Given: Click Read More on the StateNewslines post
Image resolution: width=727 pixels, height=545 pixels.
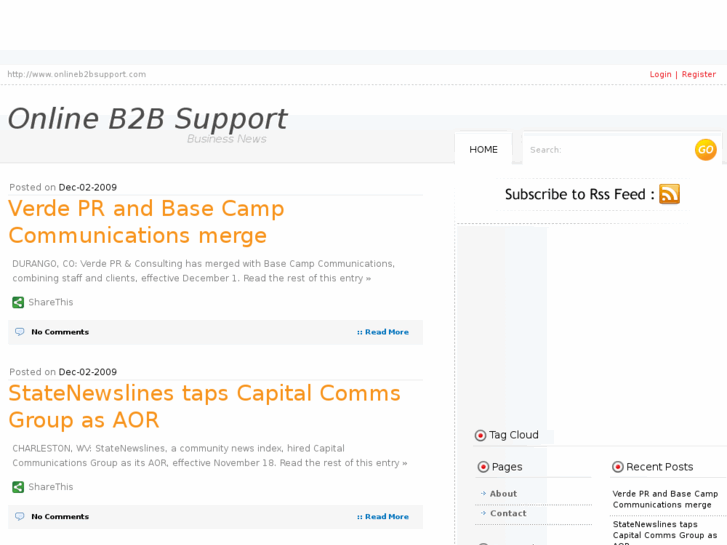Looking at the screenshot, I should pyautogui.click(x=385, y=517).
